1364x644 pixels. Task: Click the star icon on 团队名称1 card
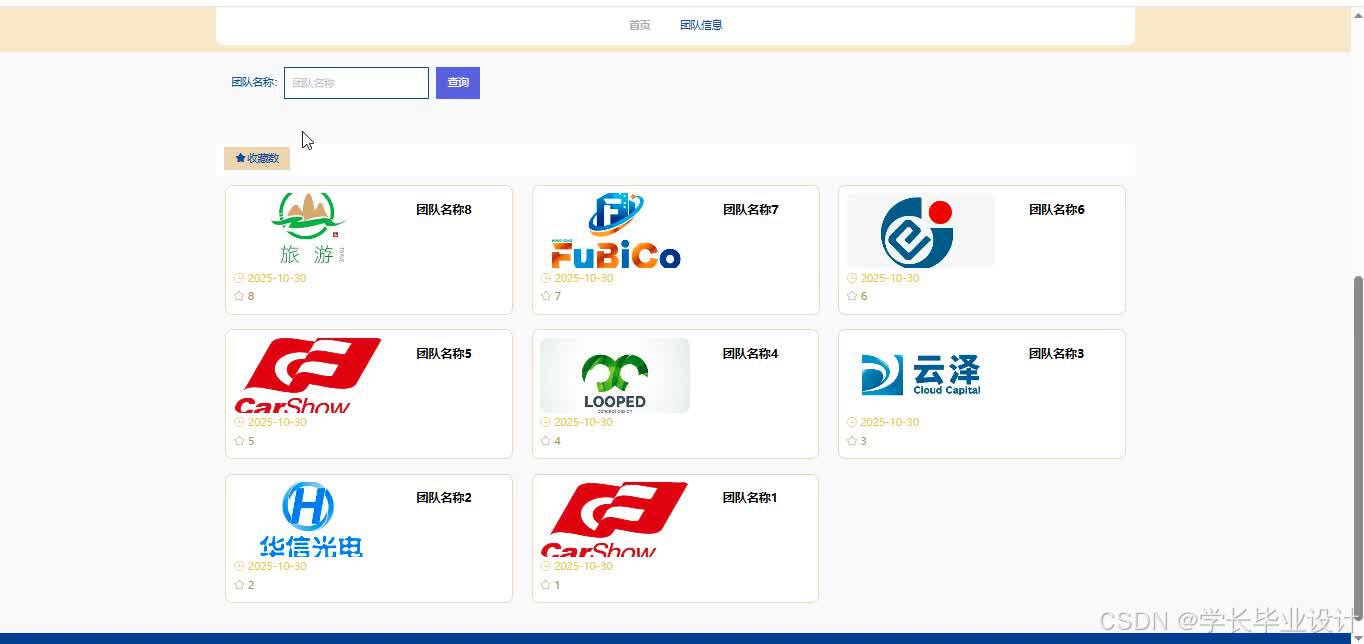tap(546, 585)
